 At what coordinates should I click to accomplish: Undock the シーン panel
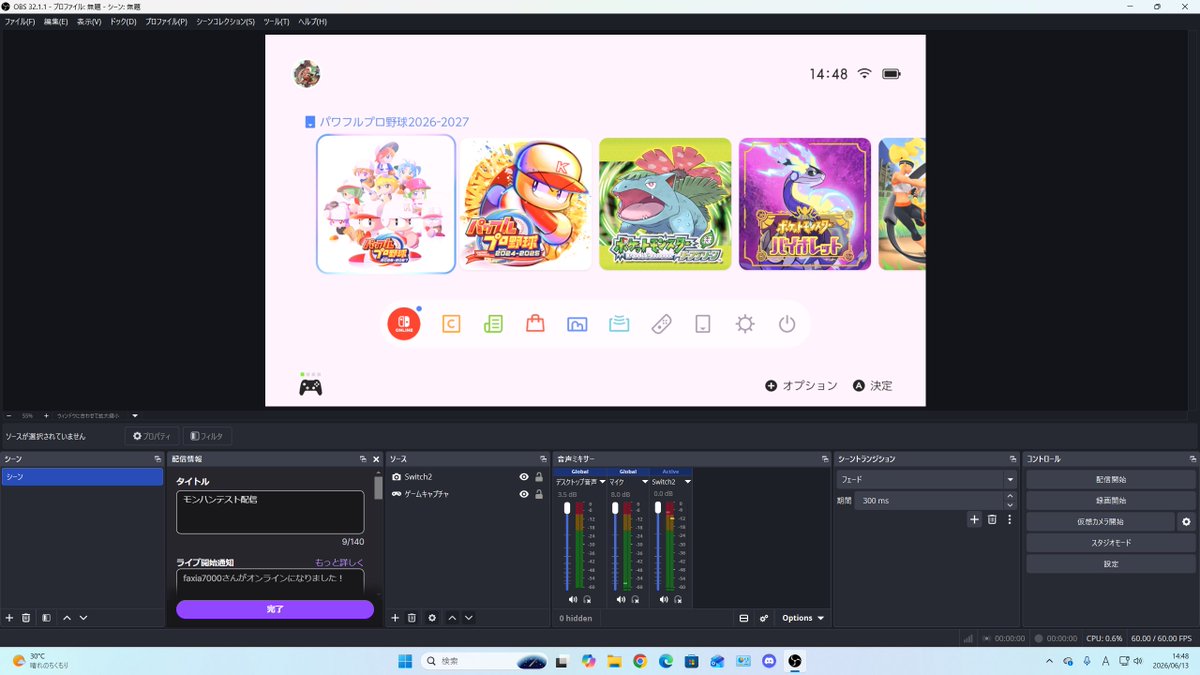(158, 459)
